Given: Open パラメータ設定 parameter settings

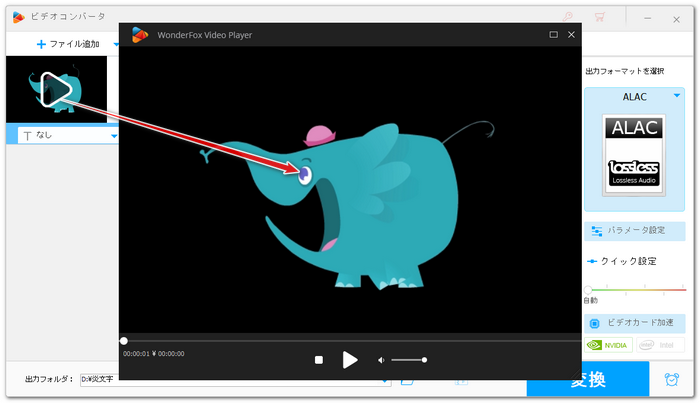Looking at the screenshot, I should click(641, 231).
